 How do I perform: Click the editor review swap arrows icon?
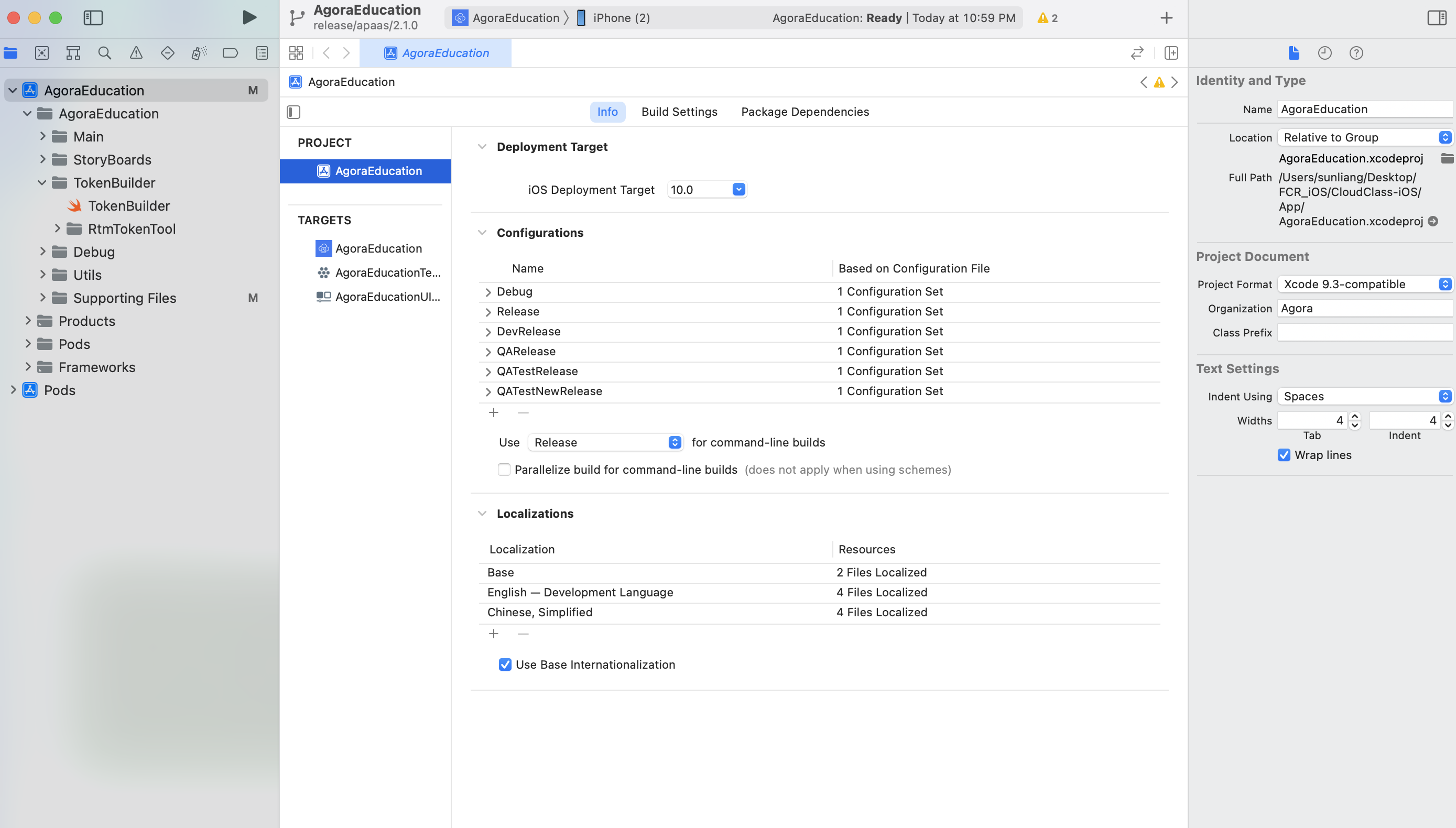pyautogui.click(x=1137, y=53)
